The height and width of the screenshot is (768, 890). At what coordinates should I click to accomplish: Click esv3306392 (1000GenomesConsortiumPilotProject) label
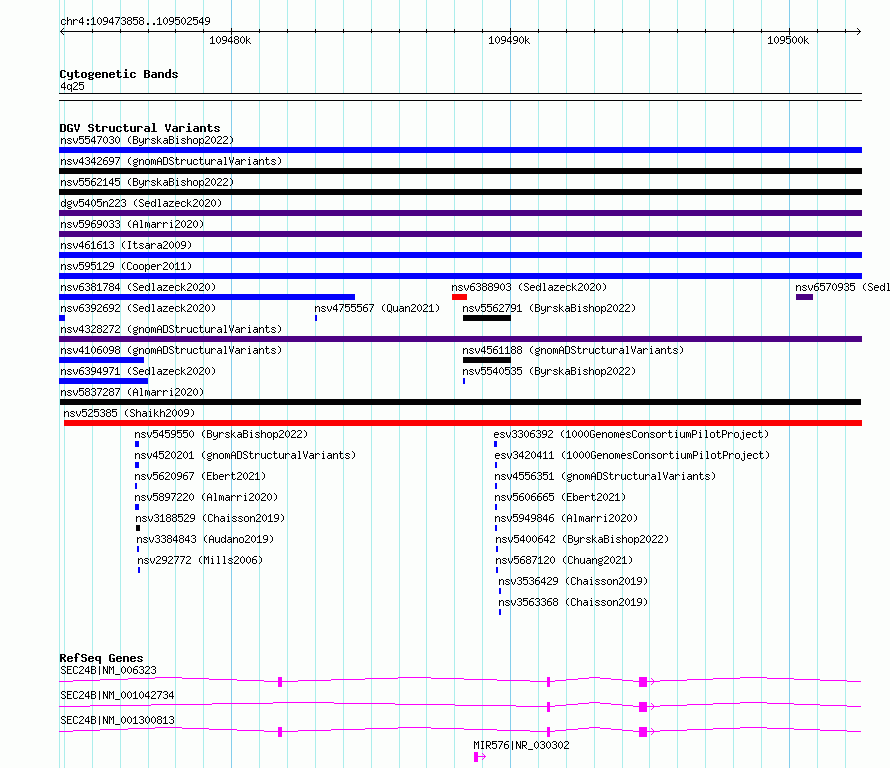click(x=631, y=434)
